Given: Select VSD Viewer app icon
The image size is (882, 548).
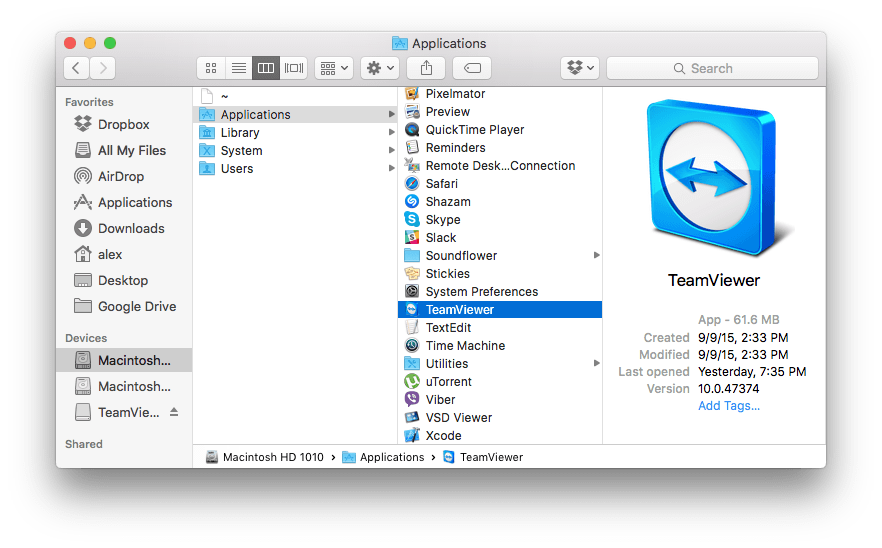Looking at the screenshot, I should coord(412,417).
